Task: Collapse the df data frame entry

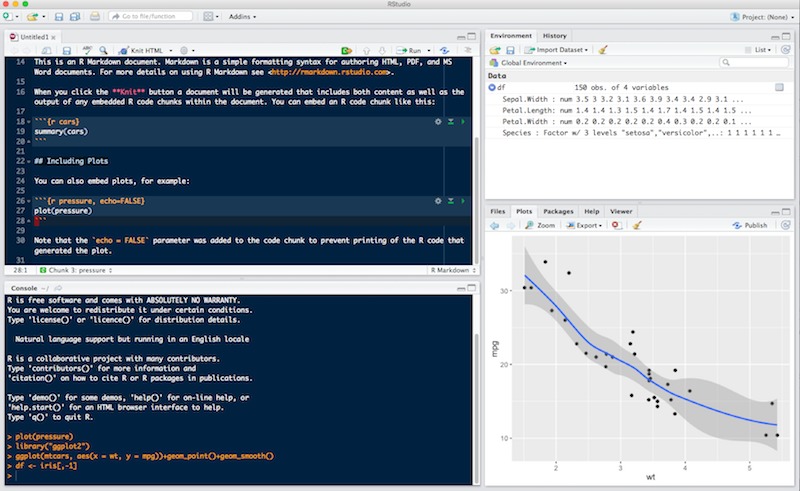Action: (491, 88)
